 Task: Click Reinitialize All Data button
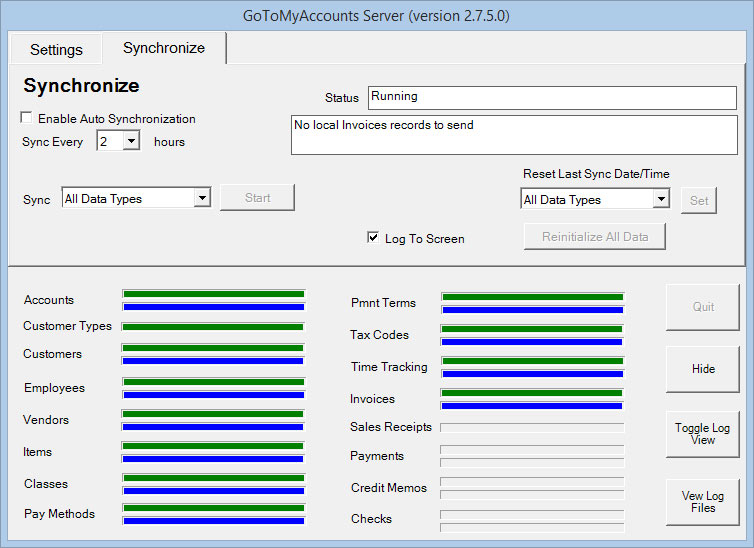click(x=595, y=237)
